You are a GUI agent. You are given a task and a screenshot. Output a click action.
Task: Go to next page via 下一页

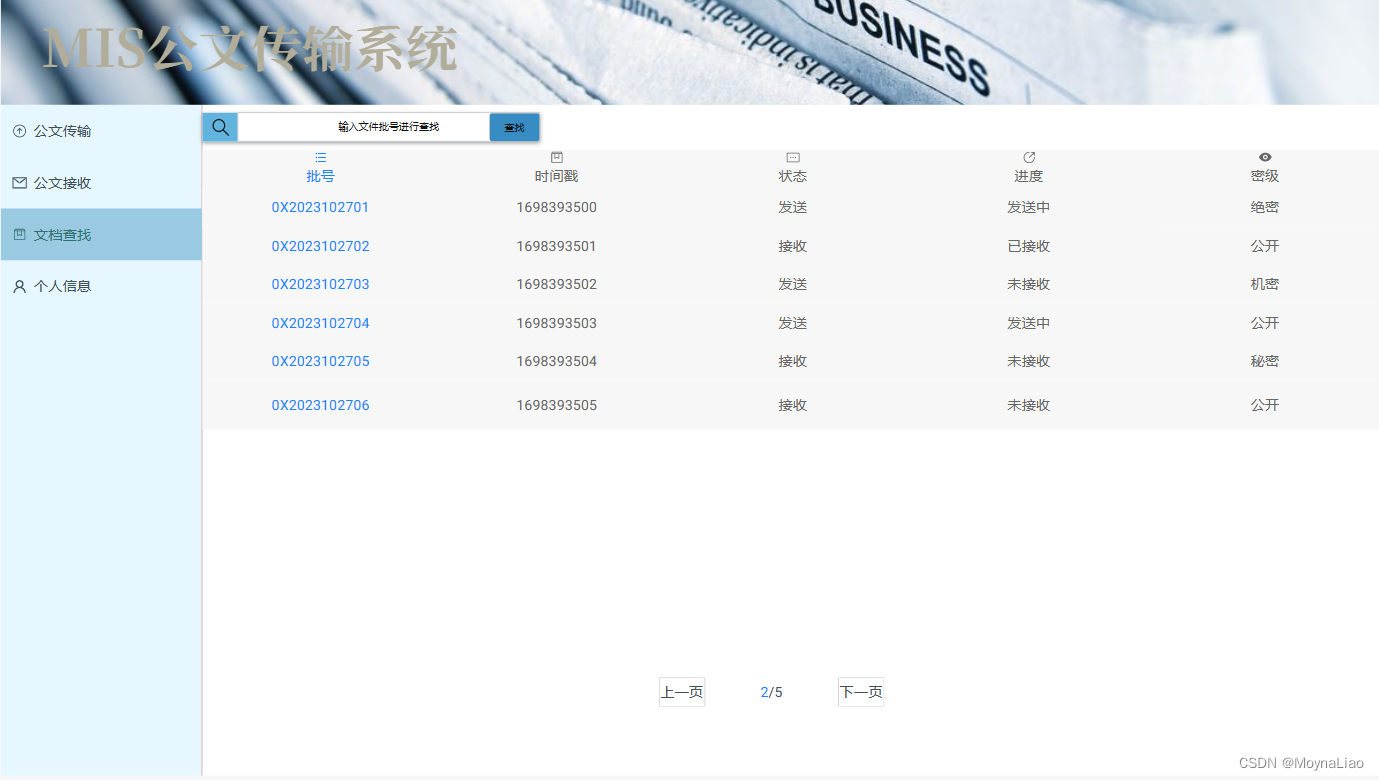click(860, 691)
